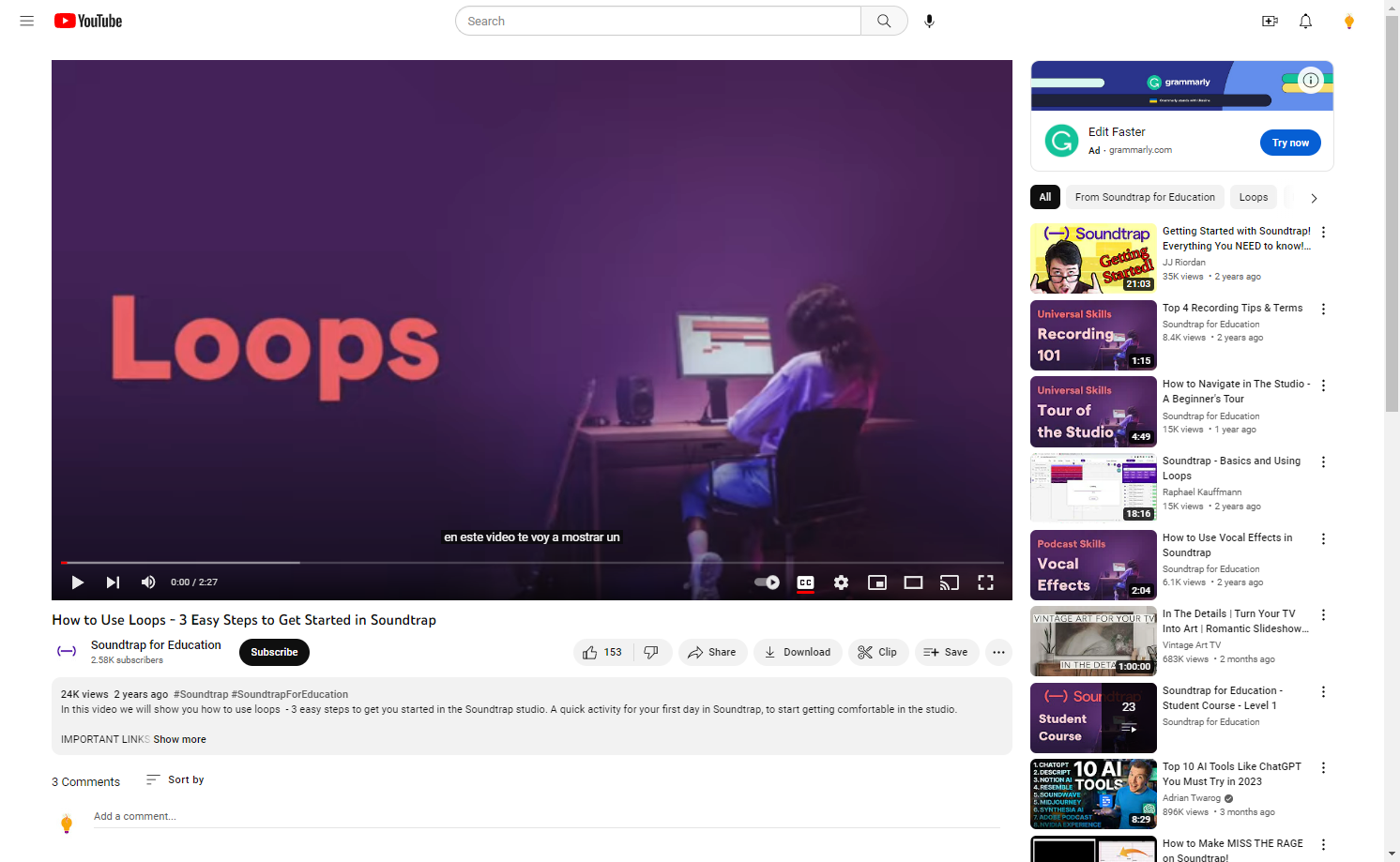Switch to theater mode
This screenshot has height=862, width=1400.
[x=913, y=582]
